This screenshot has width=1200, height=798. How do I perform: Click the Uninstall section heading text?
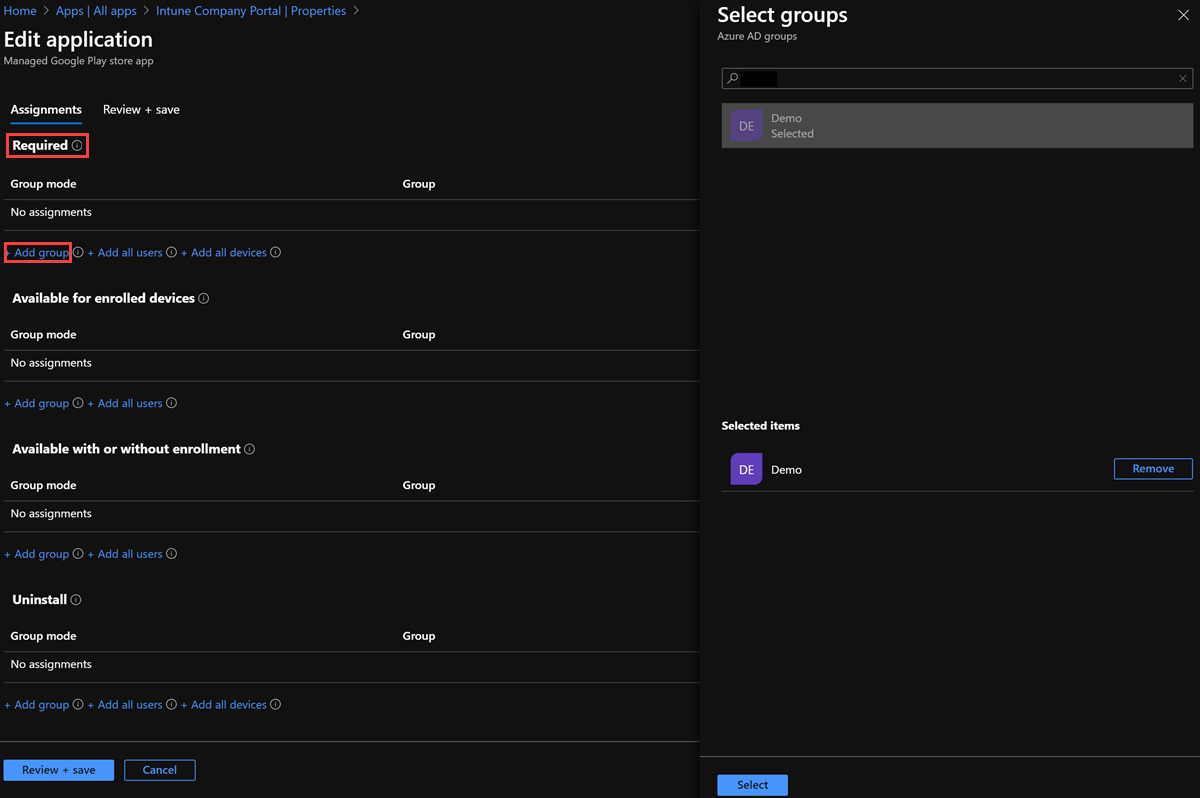[40, 600]
